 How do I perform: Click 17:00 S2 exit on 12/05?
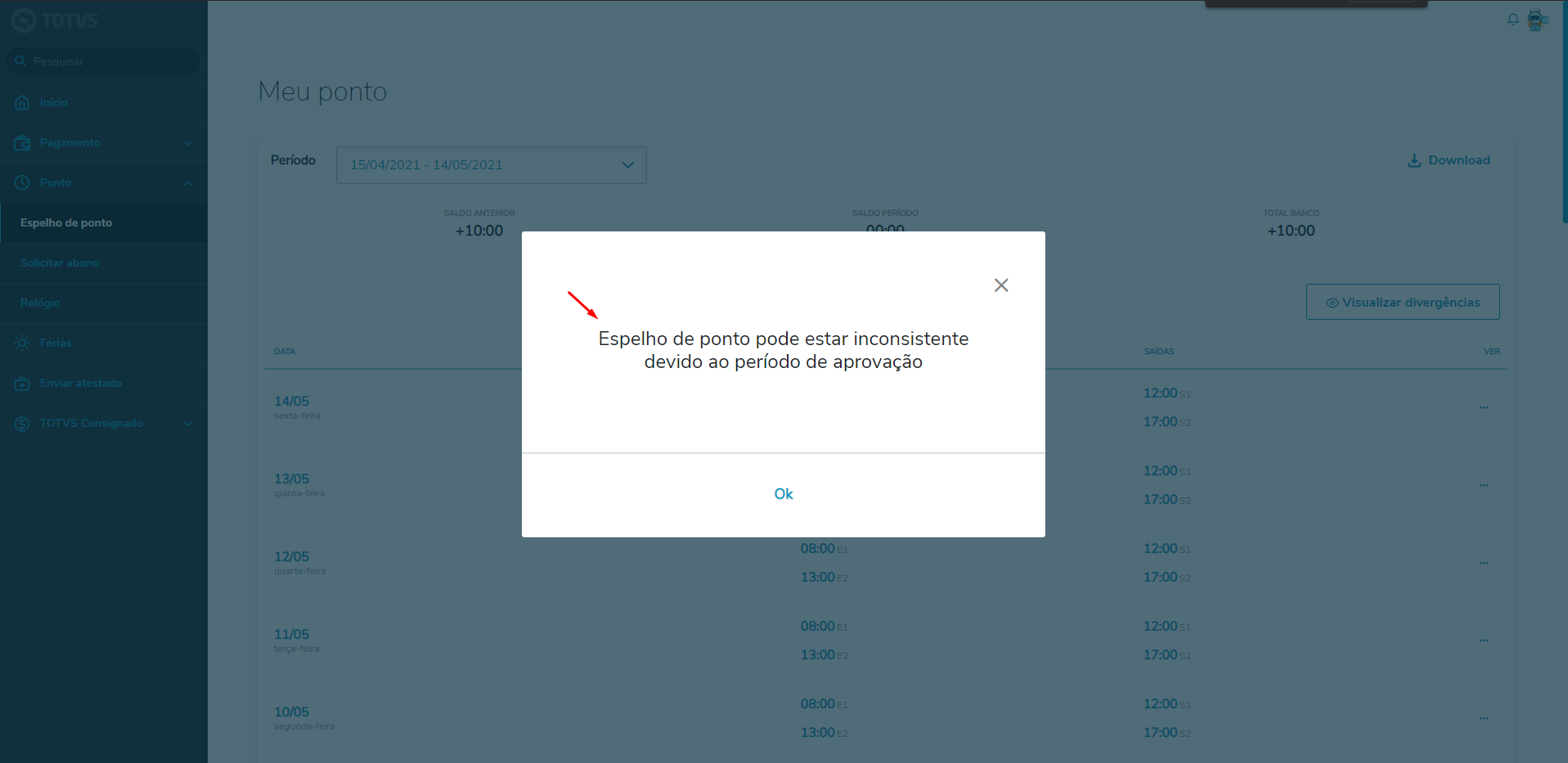tap(1167, 577)
